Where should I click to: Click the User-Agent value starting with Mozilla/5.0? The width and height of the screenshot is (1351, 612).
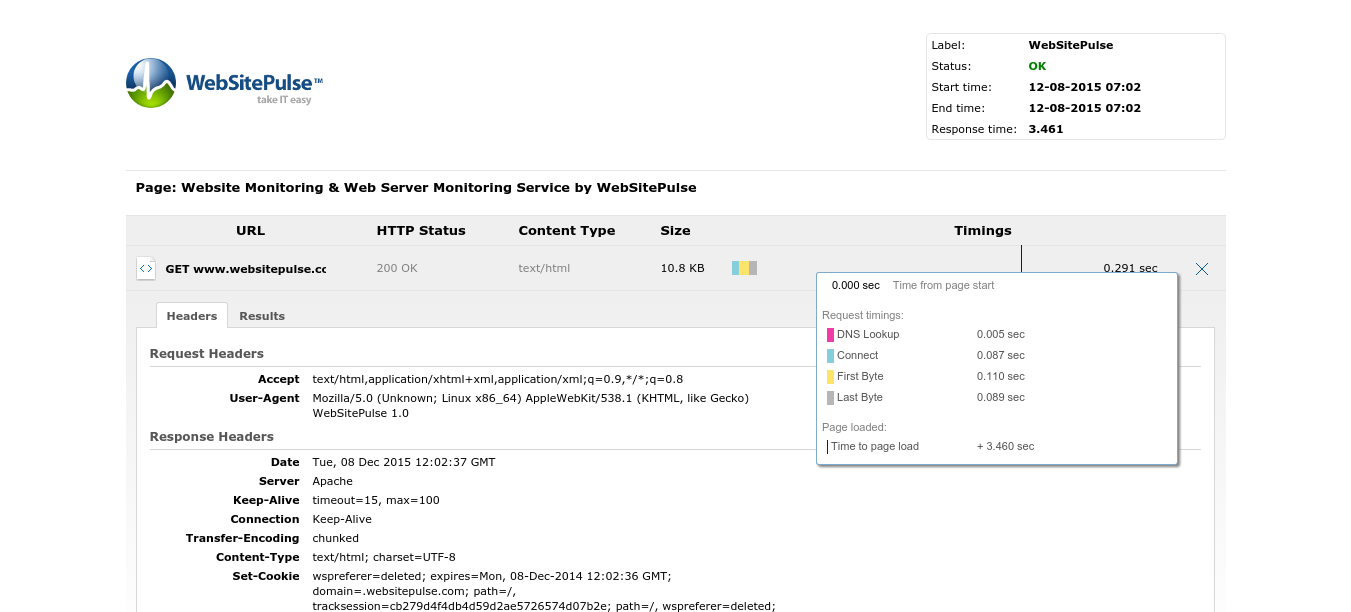tap(531, 405)
